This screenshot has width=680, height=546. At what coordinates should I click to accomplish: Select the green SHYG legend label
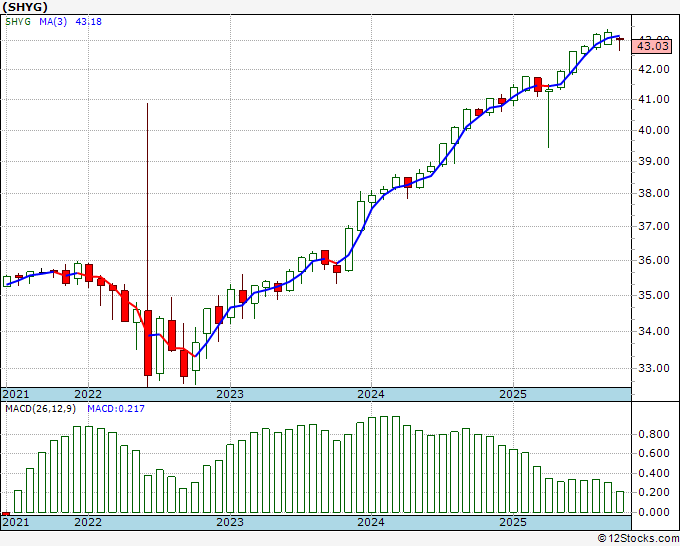(x=18, y=22)
